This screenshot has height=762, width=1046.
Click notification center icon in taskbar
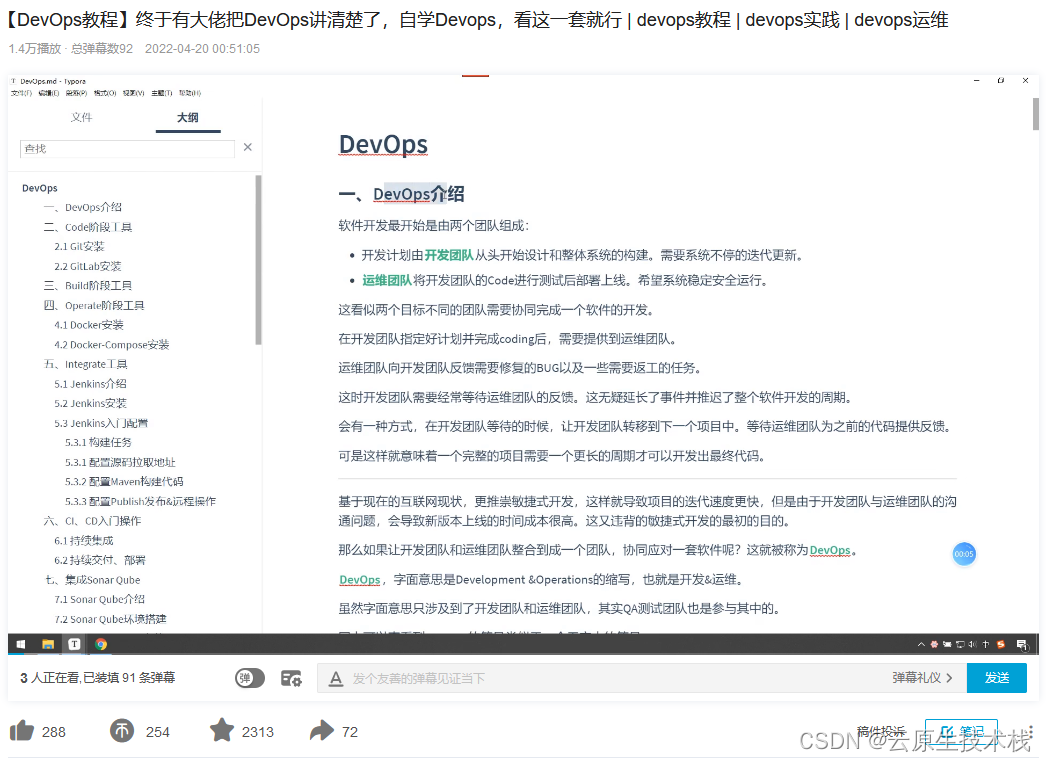point(1021,645)
